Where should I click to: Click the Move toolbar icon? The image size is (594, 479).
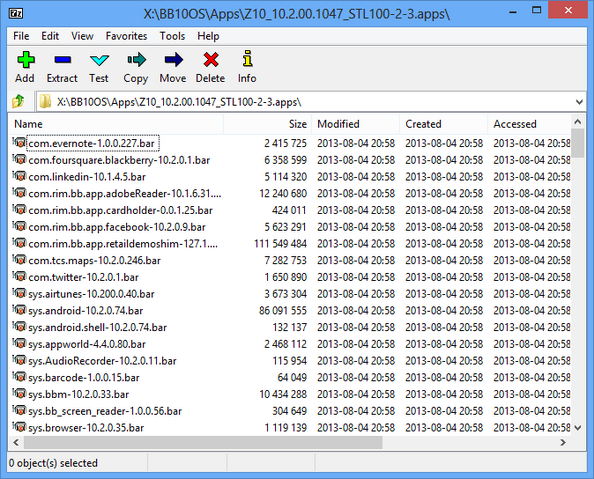[x=174, y=59]
